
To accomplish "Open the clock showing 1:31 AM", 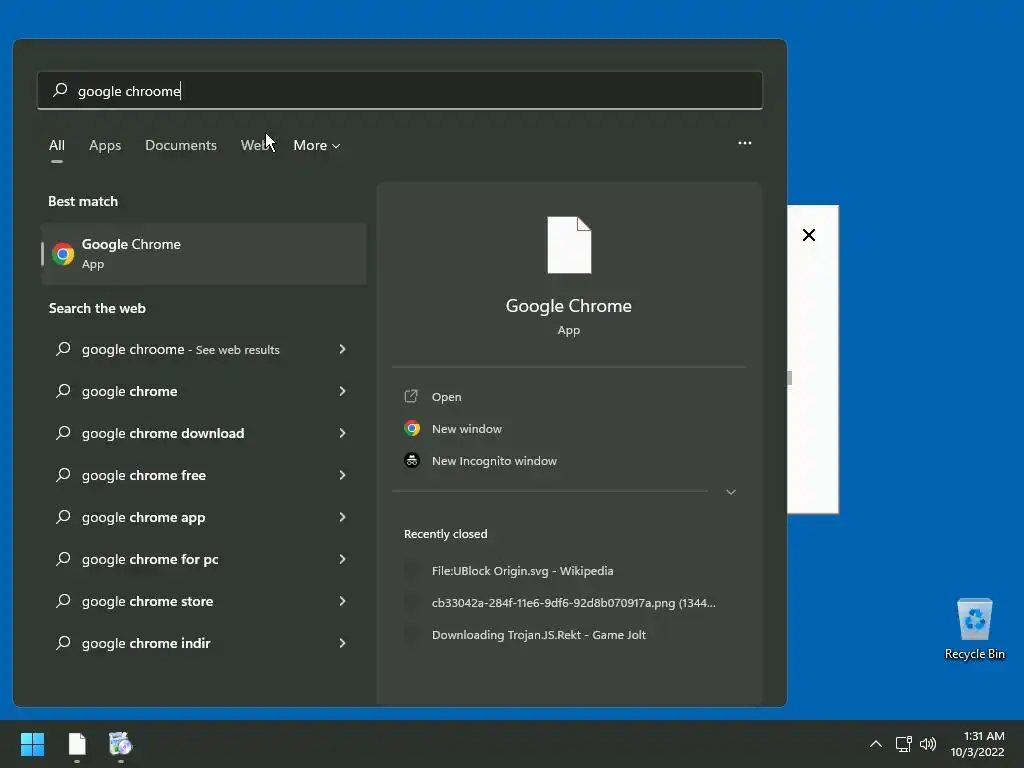I will tap(977, 744).
